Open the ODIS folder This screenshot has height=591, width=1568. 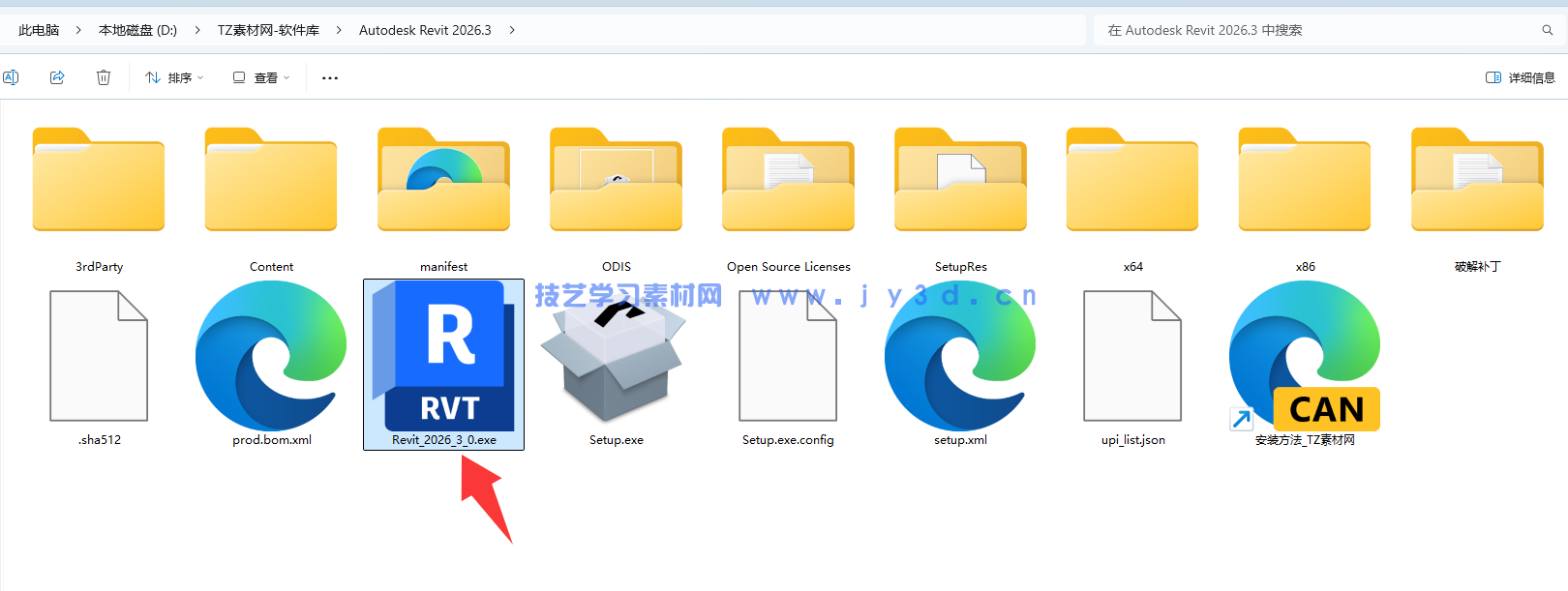click(616, 180)
